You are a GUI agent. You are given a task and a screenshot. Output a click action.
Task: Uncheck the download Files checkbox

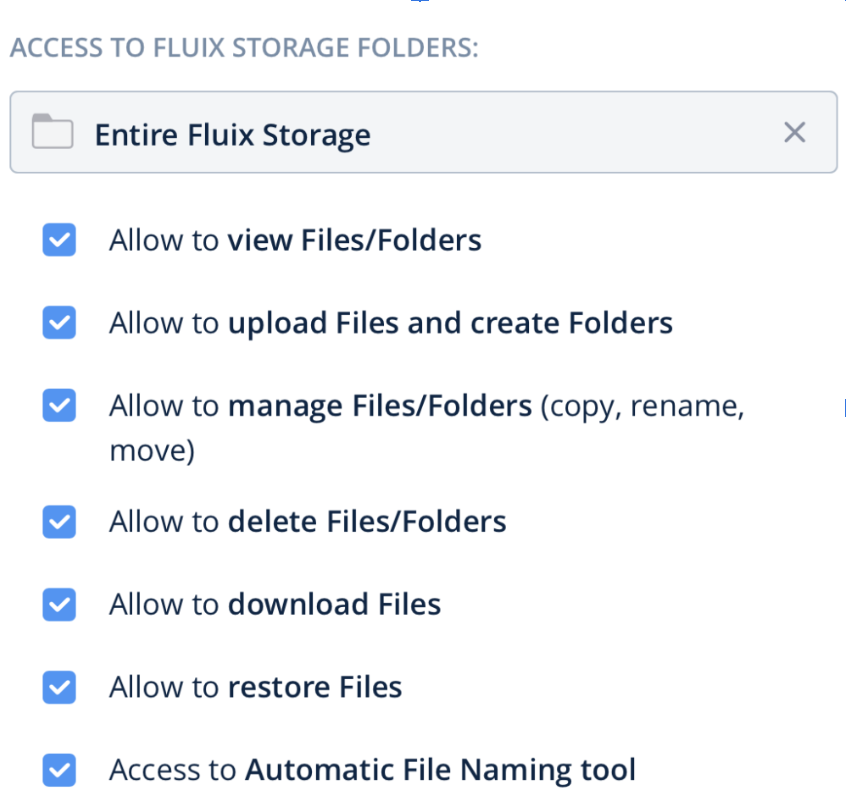pyautogui.click(x=59, y=604)
